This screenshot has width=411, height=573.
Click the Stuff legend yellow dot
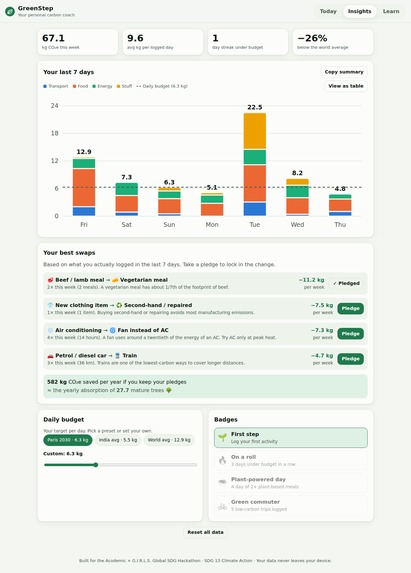click(x=118, y=86)
